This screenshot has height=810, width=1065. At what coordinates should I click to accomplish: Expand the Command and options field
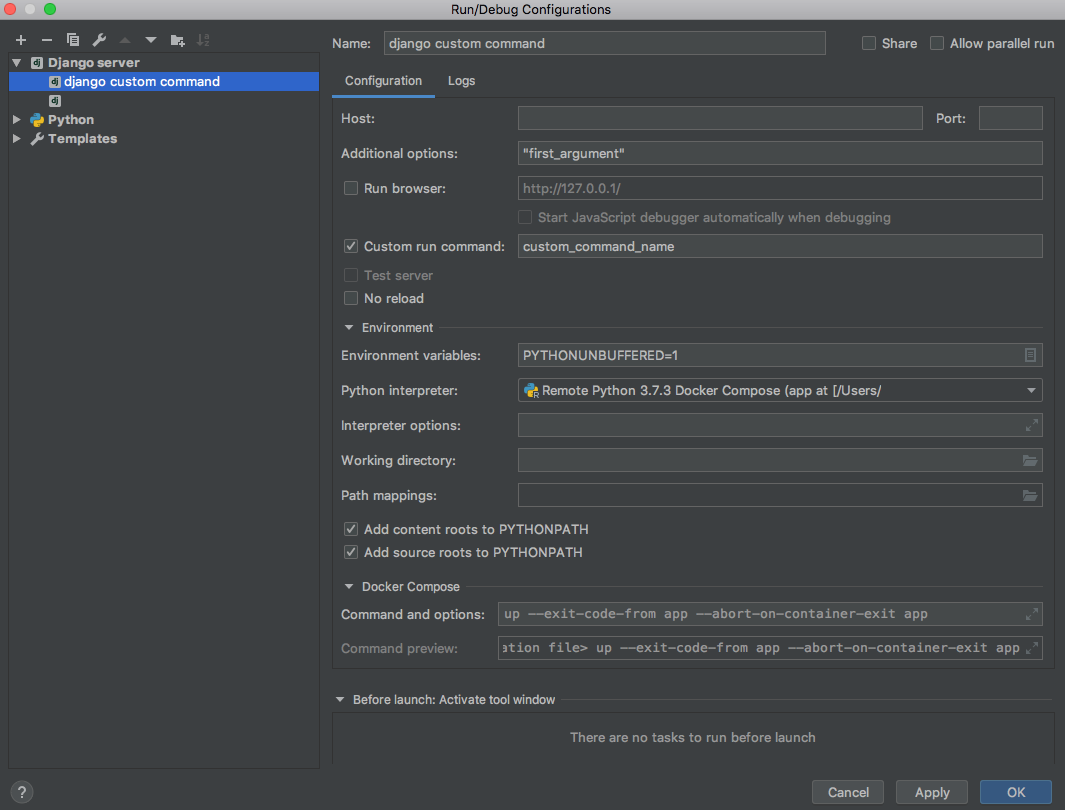click(x=1031, y=614)
